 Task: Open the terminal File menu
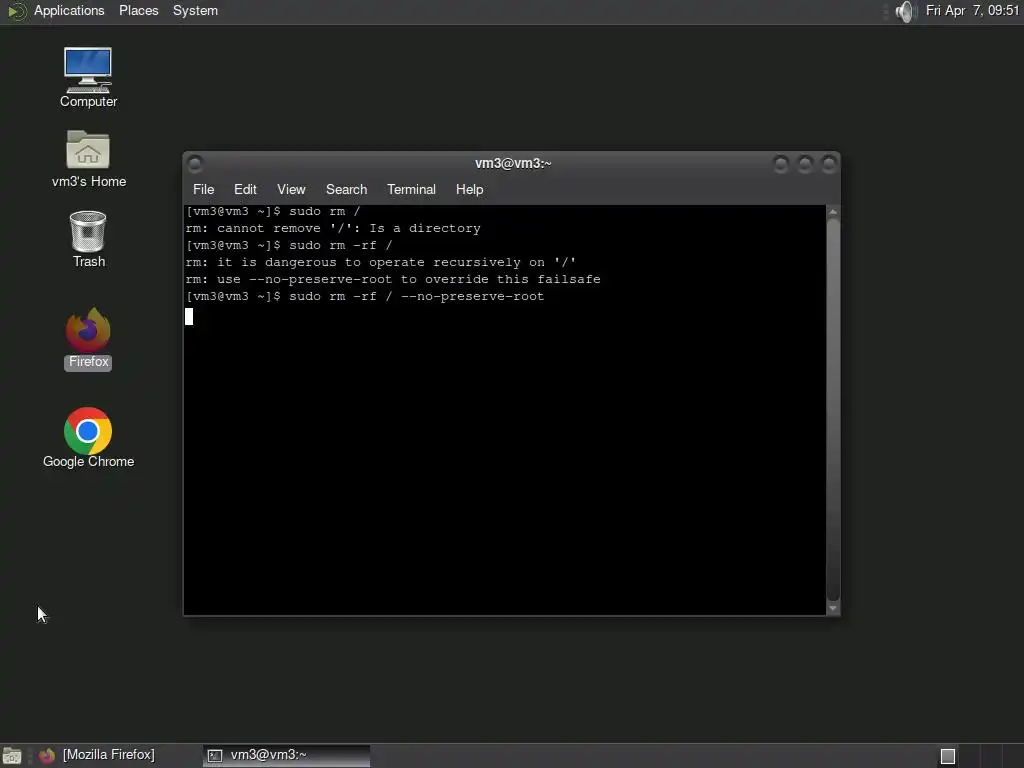pyautogui.click(x=203, y=189)
